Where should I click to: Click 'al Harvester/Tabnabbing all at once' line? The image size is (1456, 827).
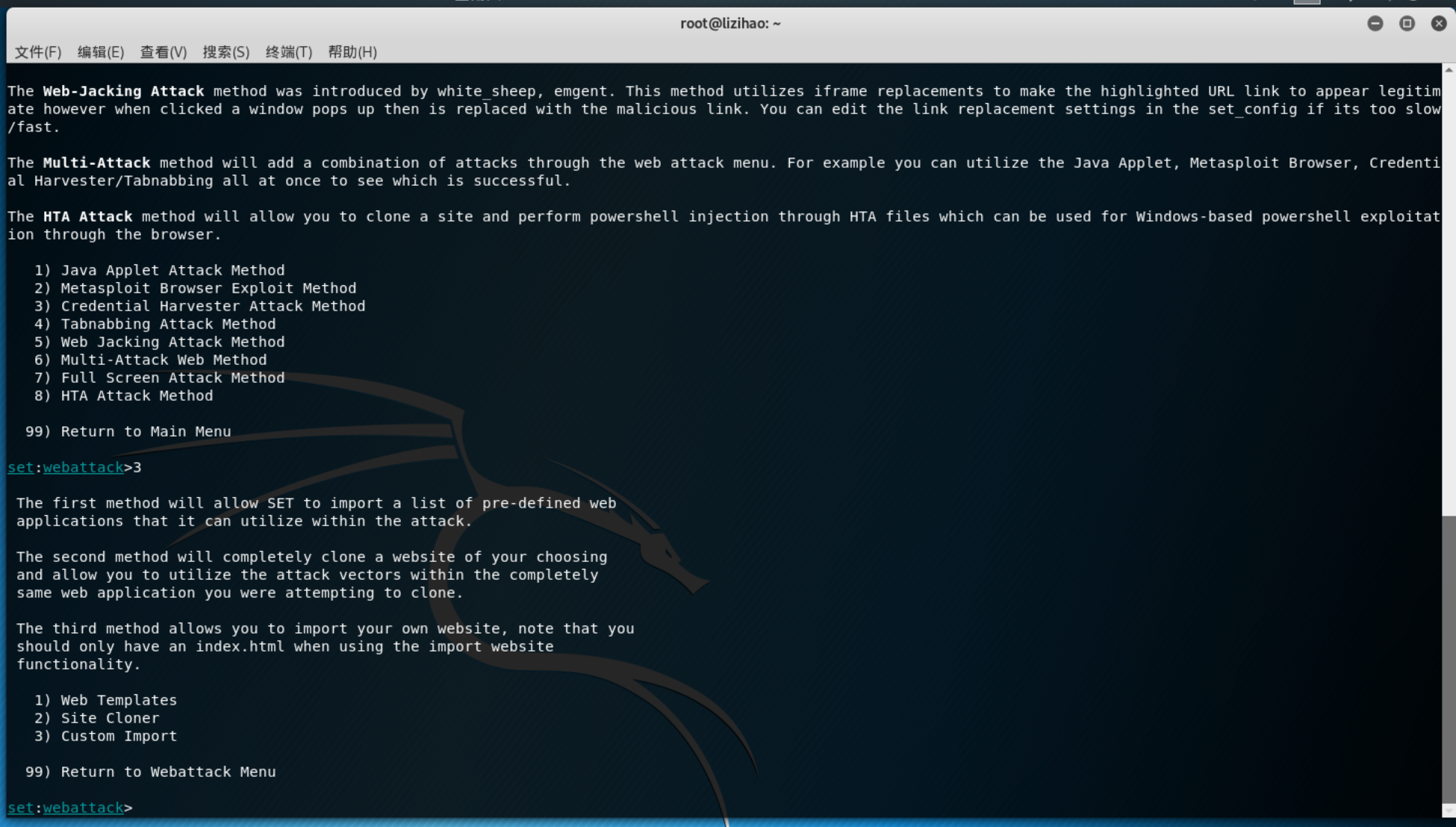[x=289, y=181]
